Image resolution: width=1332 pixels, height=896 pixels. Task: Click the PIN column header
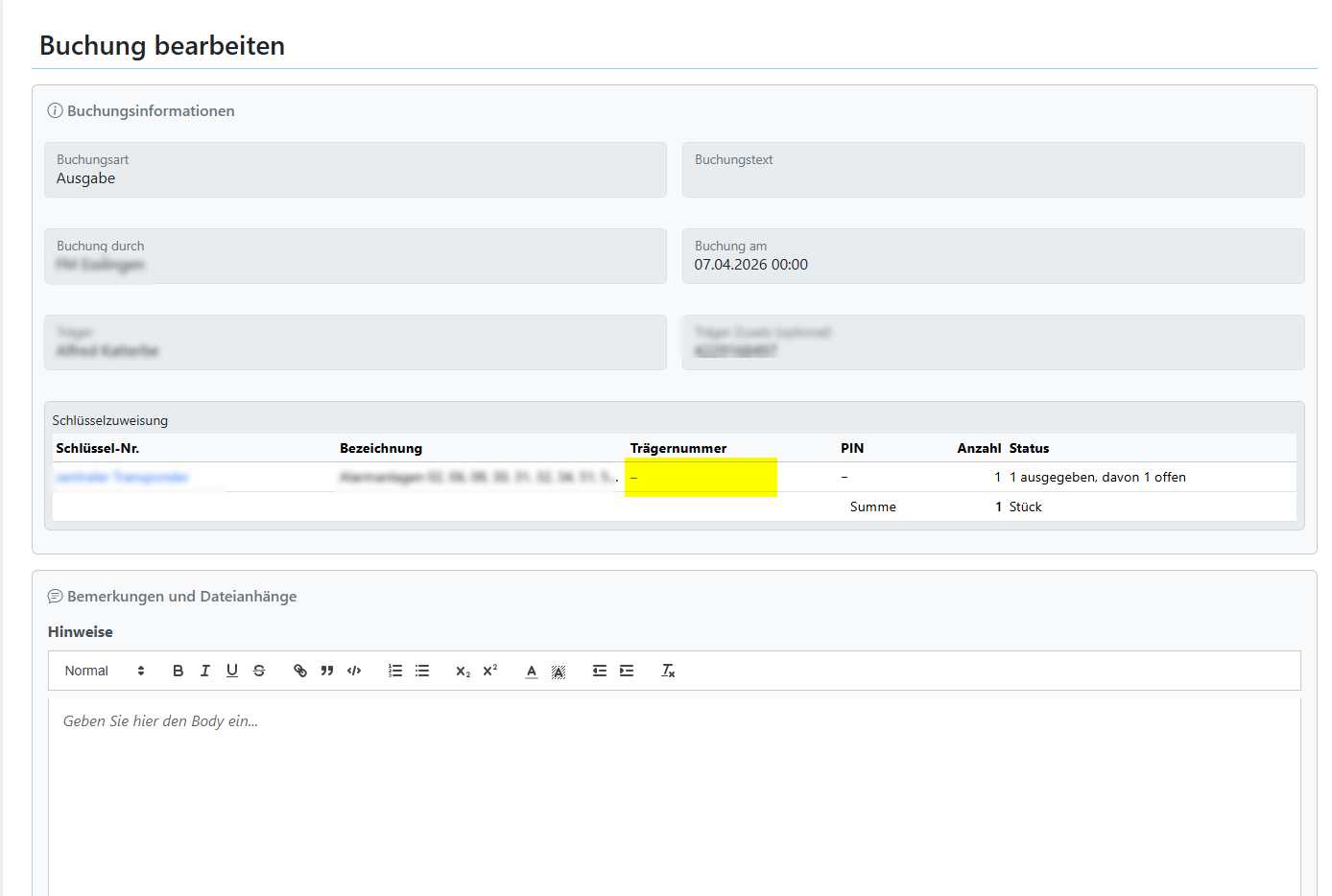852,448
